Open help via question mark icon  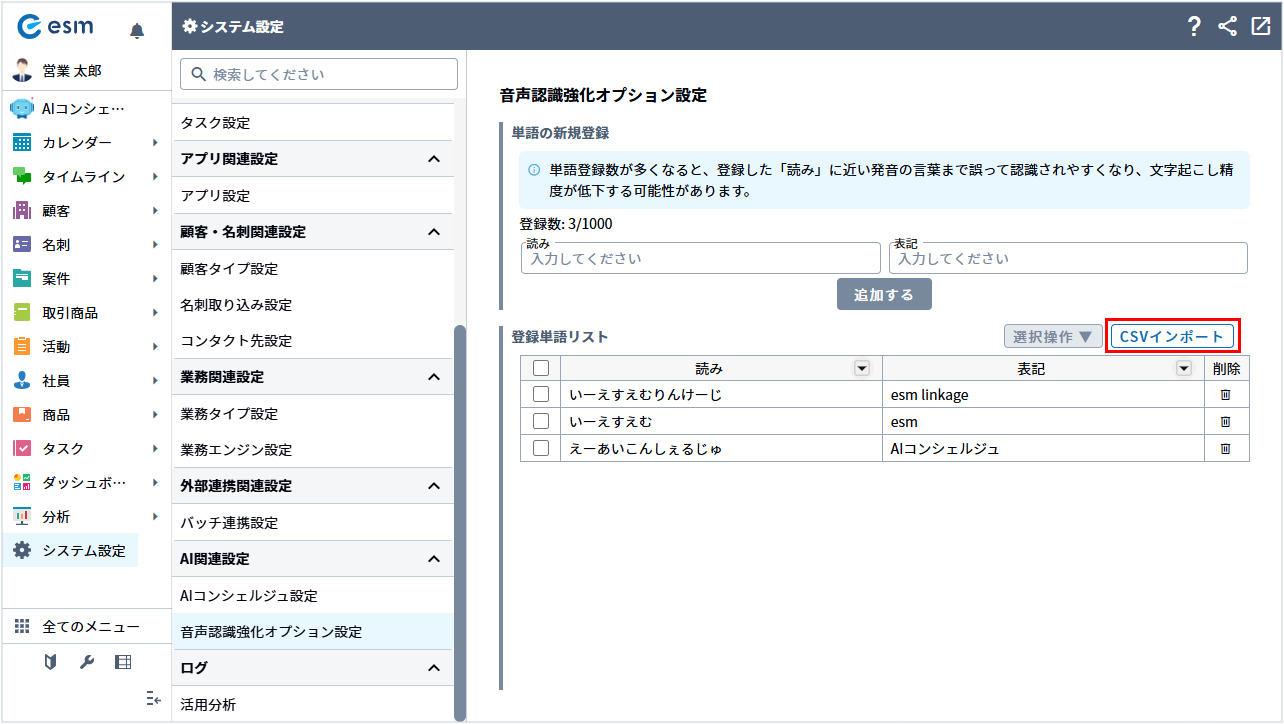(x=1194, y=27)
